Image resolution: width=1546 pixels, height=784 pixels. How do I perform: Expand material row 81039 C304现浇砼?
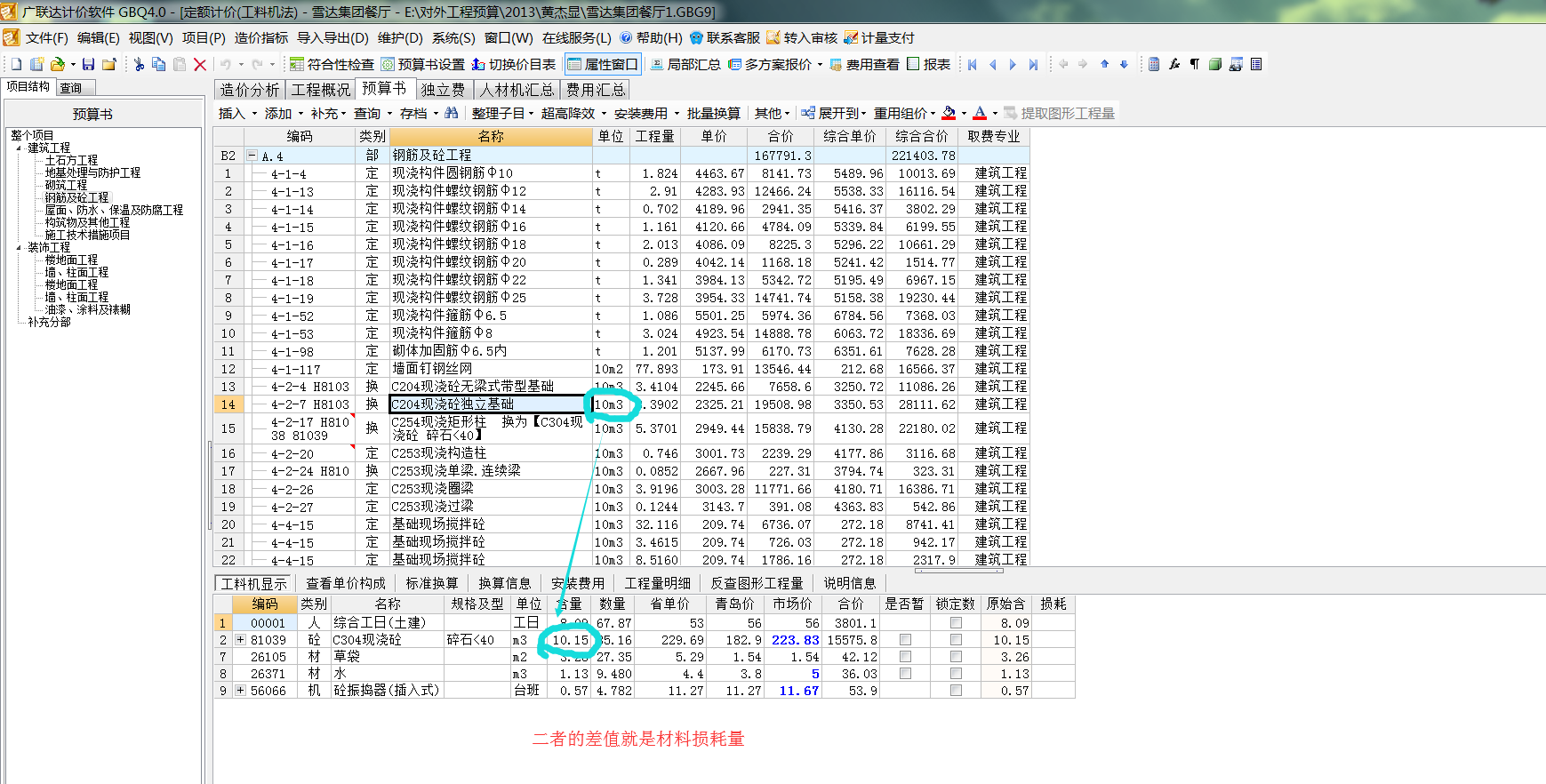coord(240,640)
